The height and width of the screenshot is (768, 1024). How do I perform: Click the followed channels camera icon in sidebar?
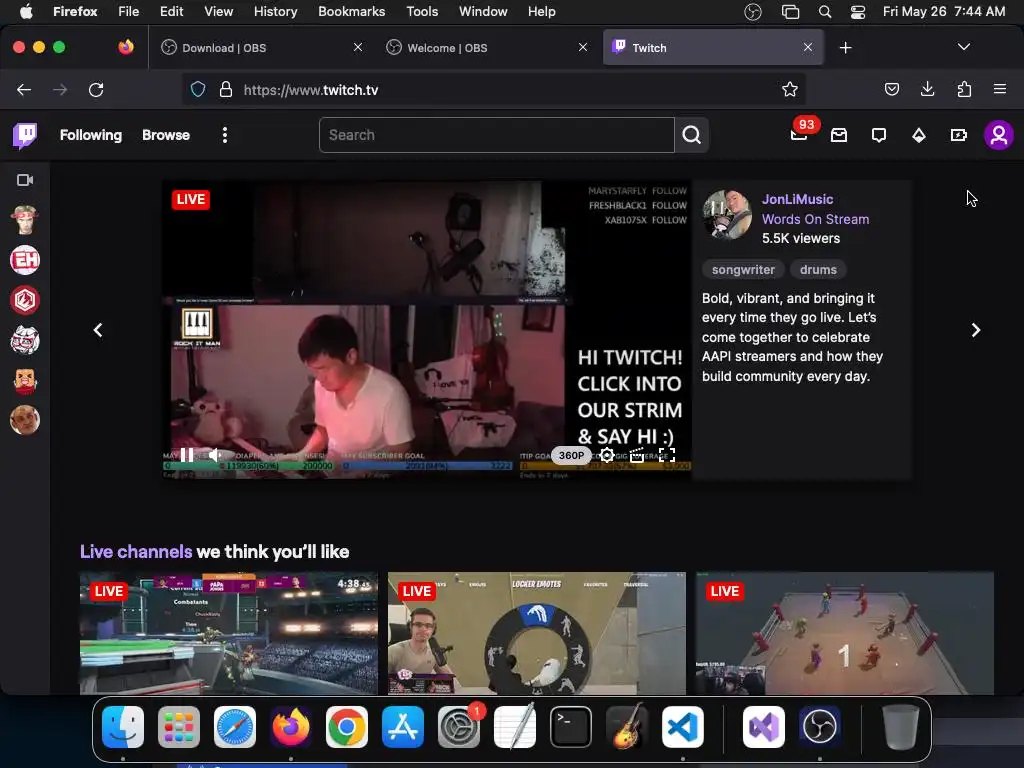25,180
